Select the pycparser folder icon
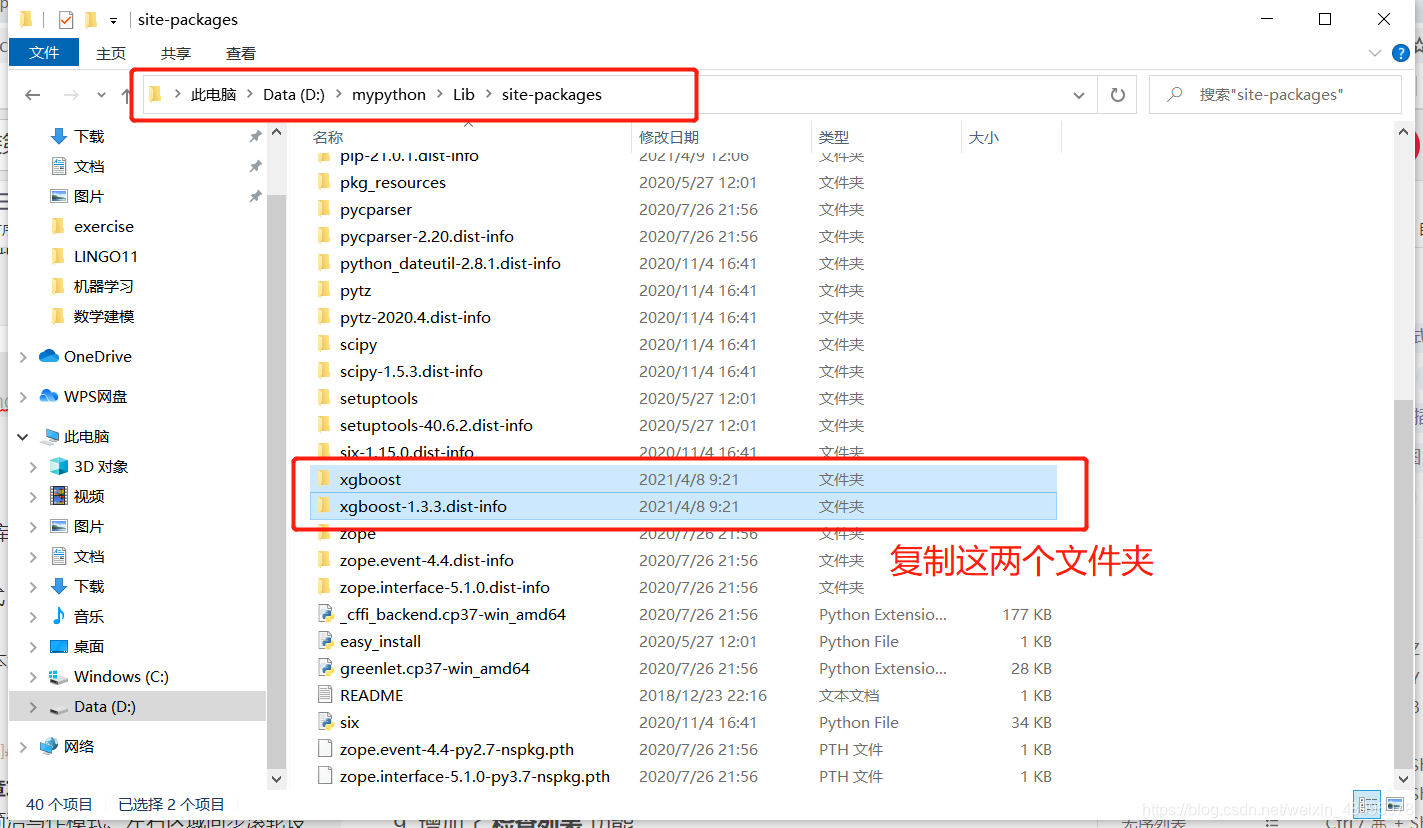This screenshot has width=1423, height=828. 324,209
